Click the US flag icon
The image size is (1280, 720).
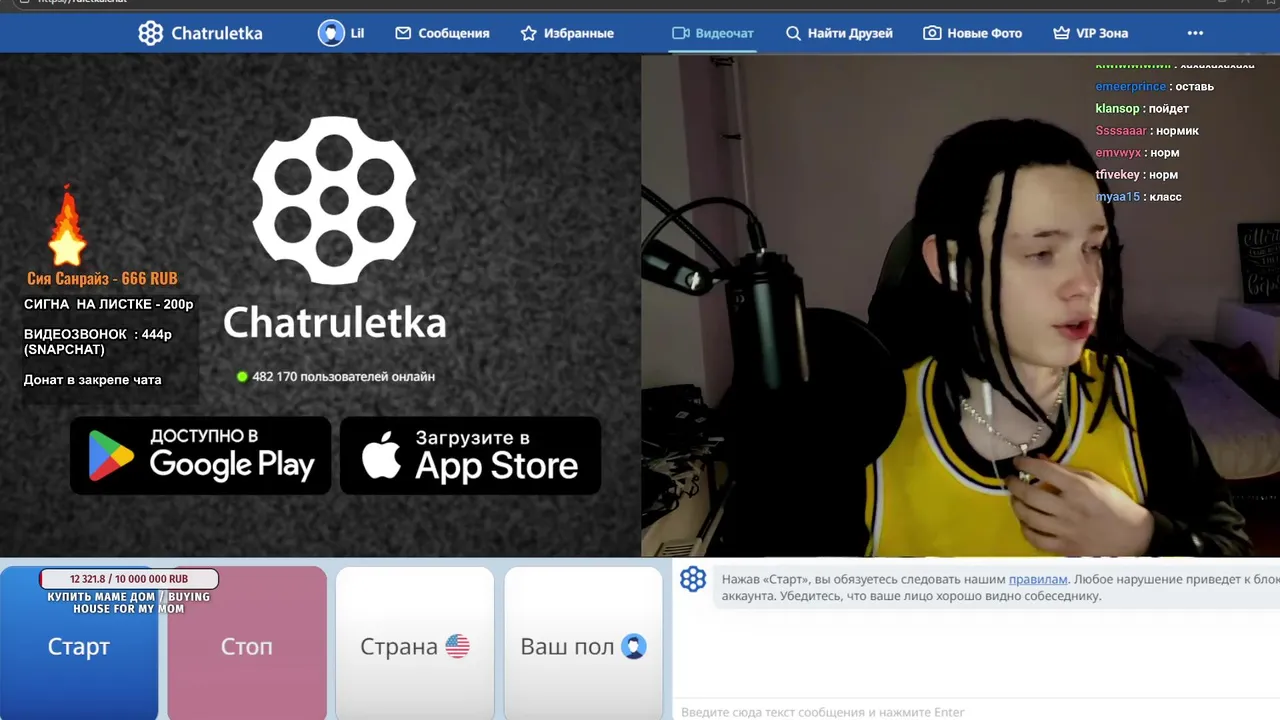[x=457, y=646]
